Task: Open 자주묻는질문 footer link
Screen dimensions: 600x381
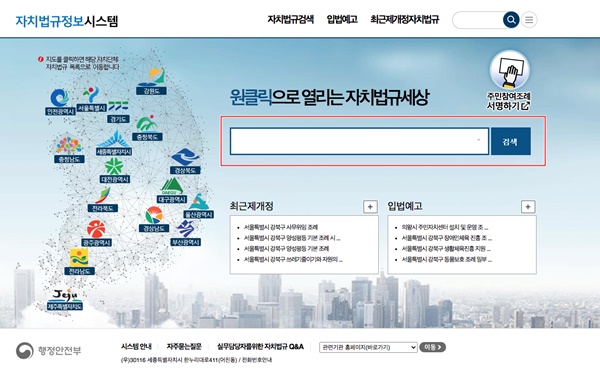Action: pos(184,347)
